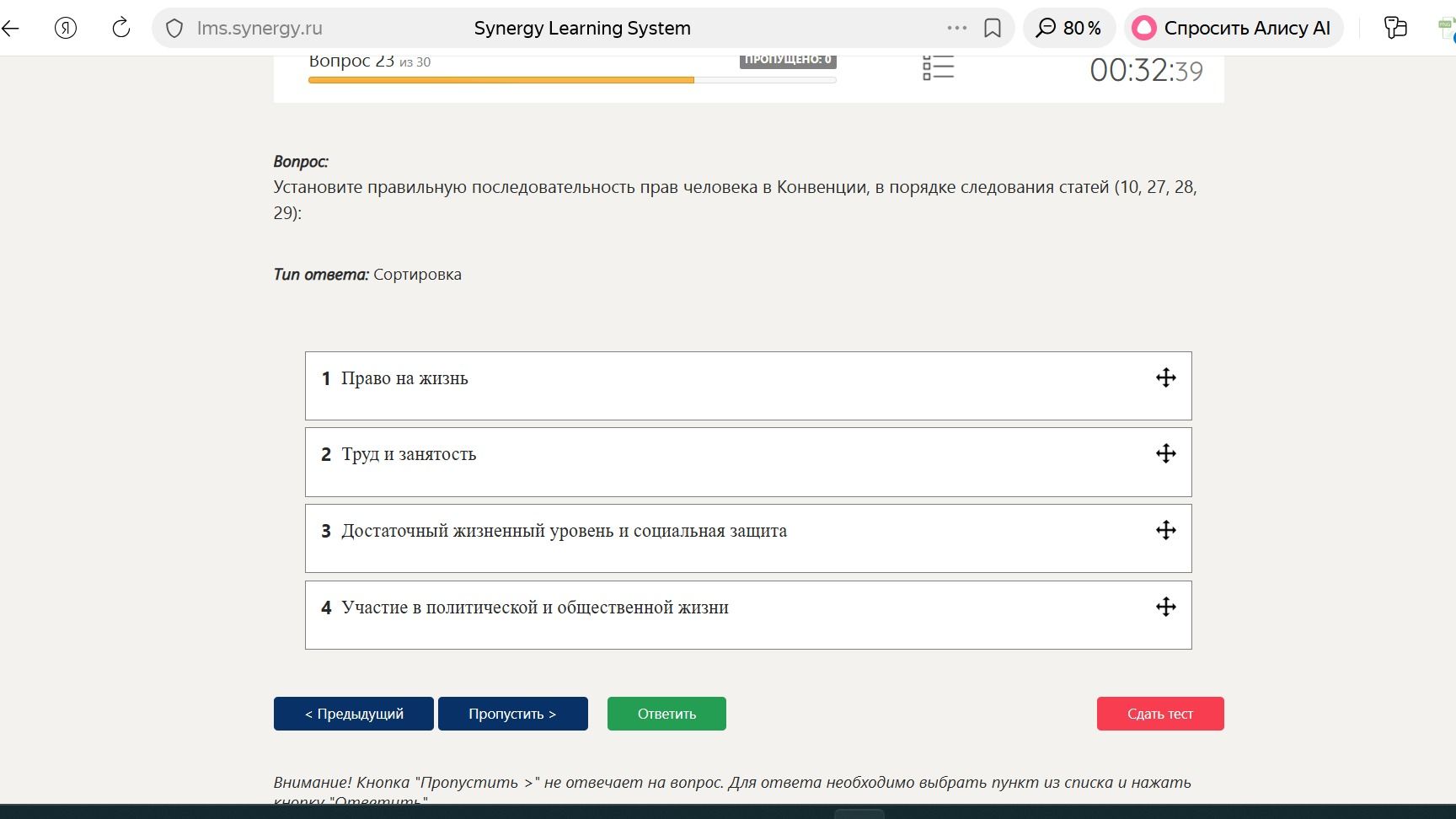Select item 'Труд и занятость'
Viewport: 1456px width, 819px height.
[x=748, y=462]
